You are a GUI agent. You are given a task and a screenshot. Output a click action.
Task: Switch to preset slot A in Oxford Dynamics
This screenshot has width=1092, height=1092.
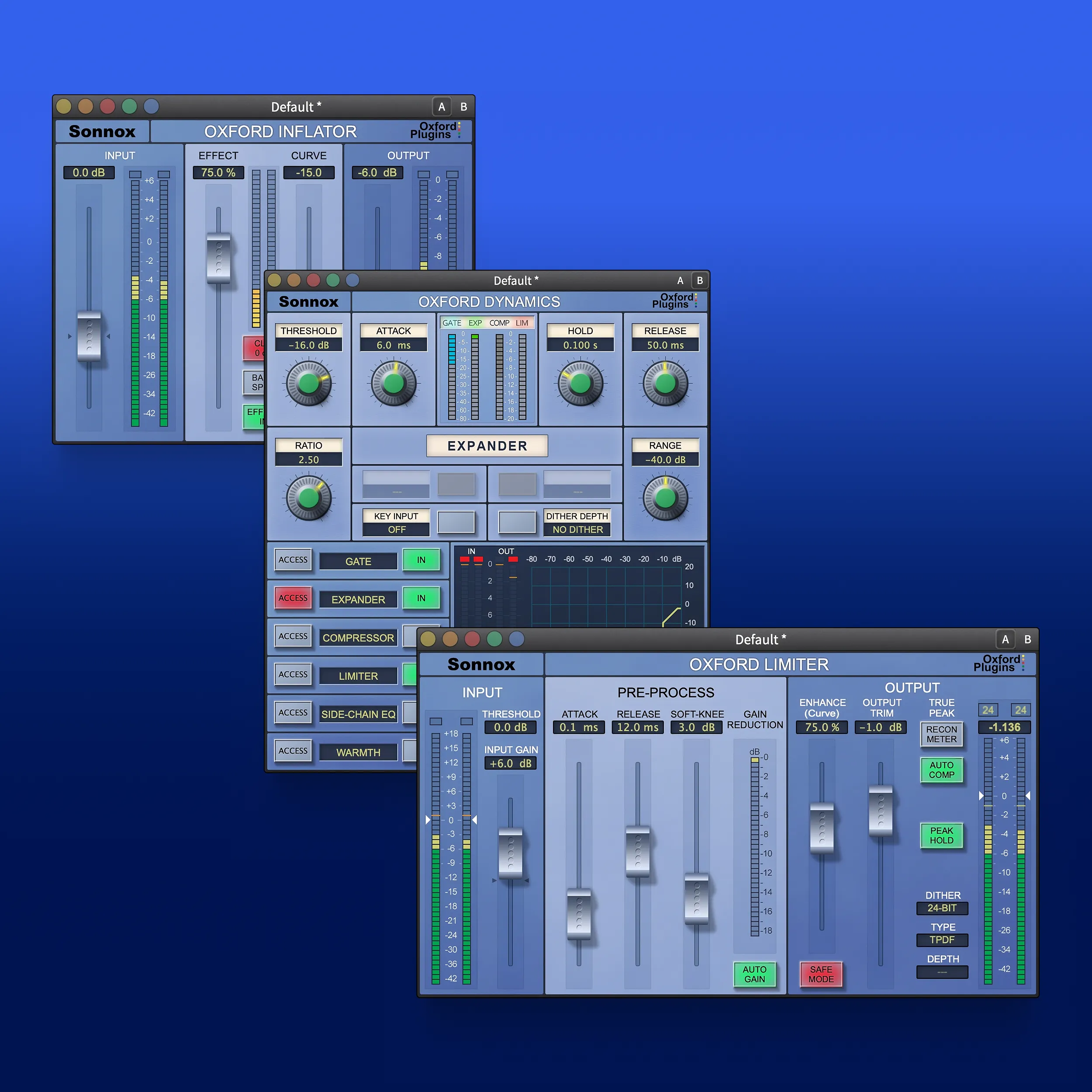tap(681, 280)
